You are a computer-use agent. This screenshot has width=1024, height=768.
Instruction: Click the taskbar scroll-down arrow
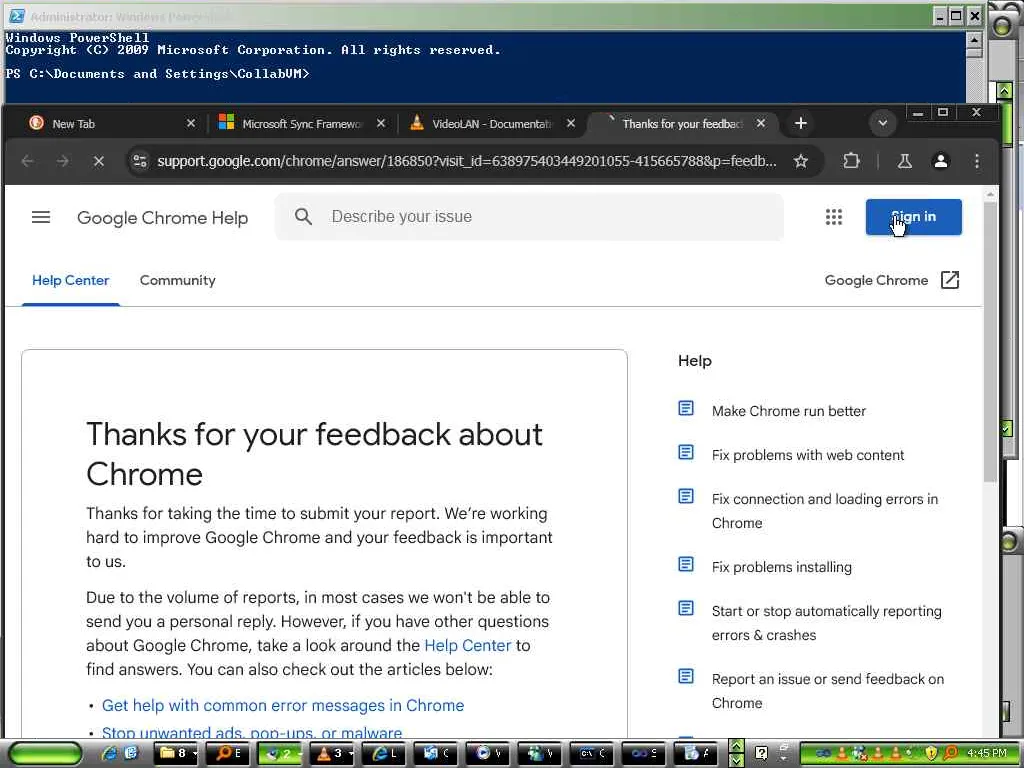click(x=736, y=760)
